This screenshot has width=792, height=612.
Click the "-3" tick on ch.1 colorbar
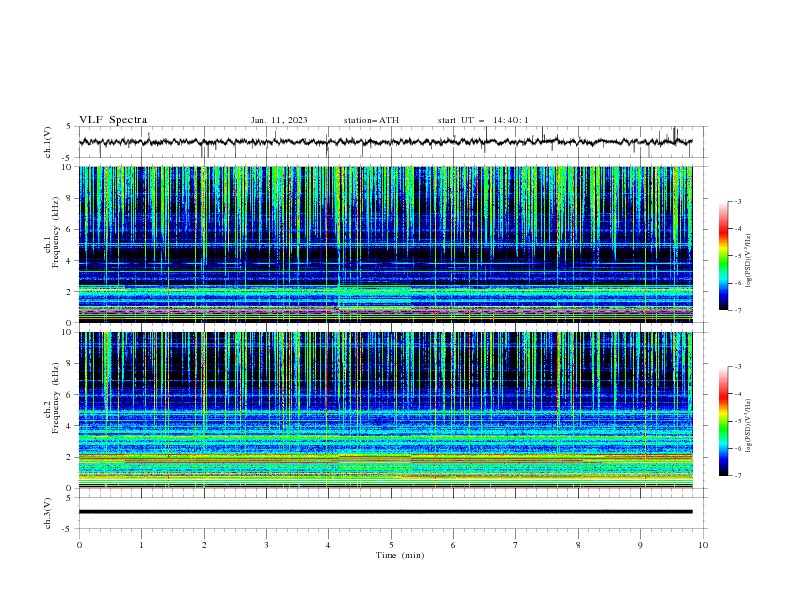click(x=738, y=201)
